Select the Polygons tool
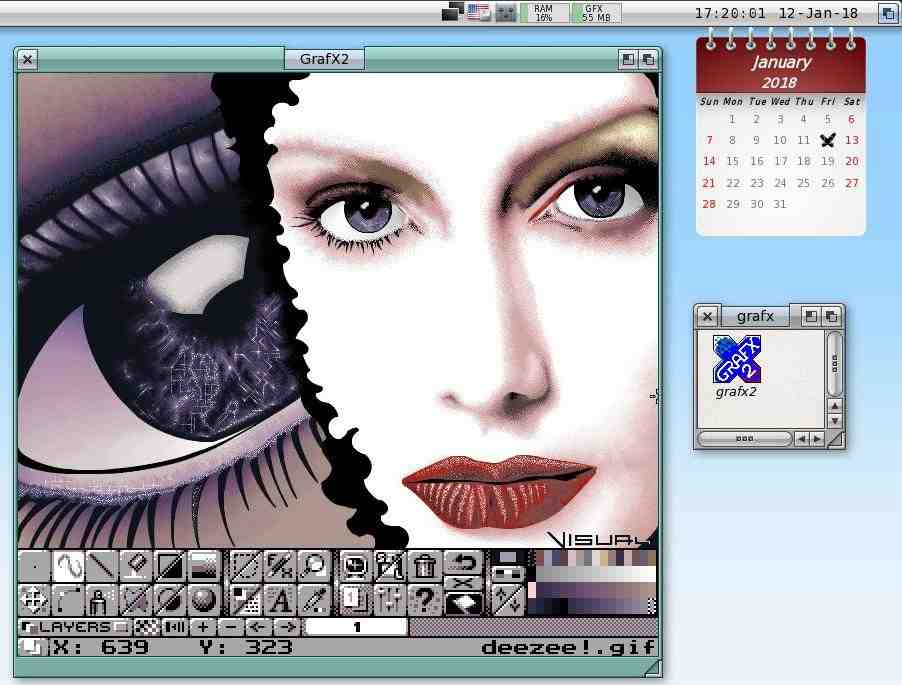902x685 pixels. [x=136, y=600]
